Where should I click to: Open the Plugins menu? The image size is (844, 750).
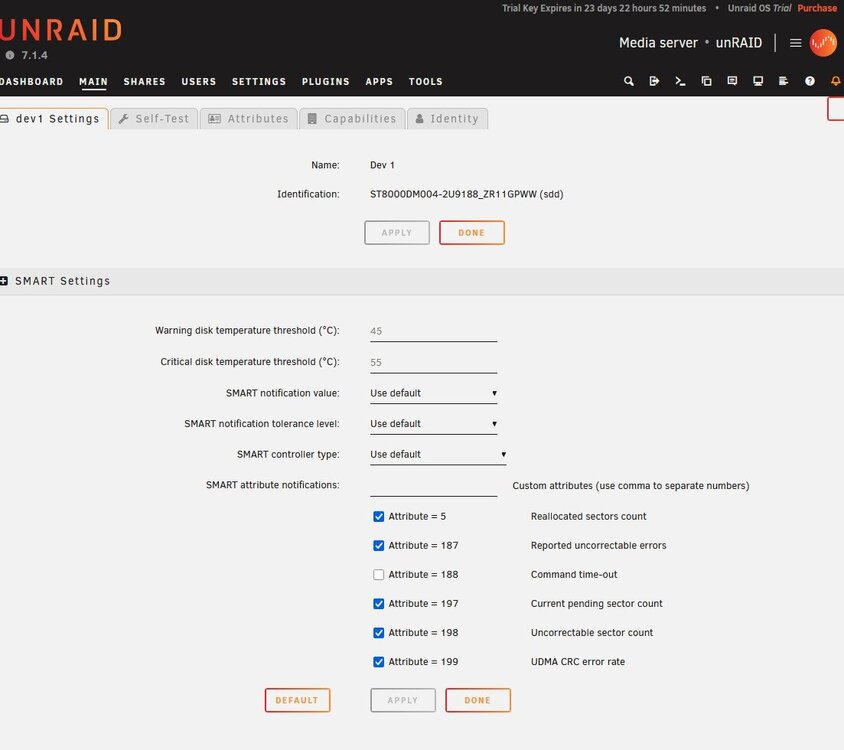(326, 82)
